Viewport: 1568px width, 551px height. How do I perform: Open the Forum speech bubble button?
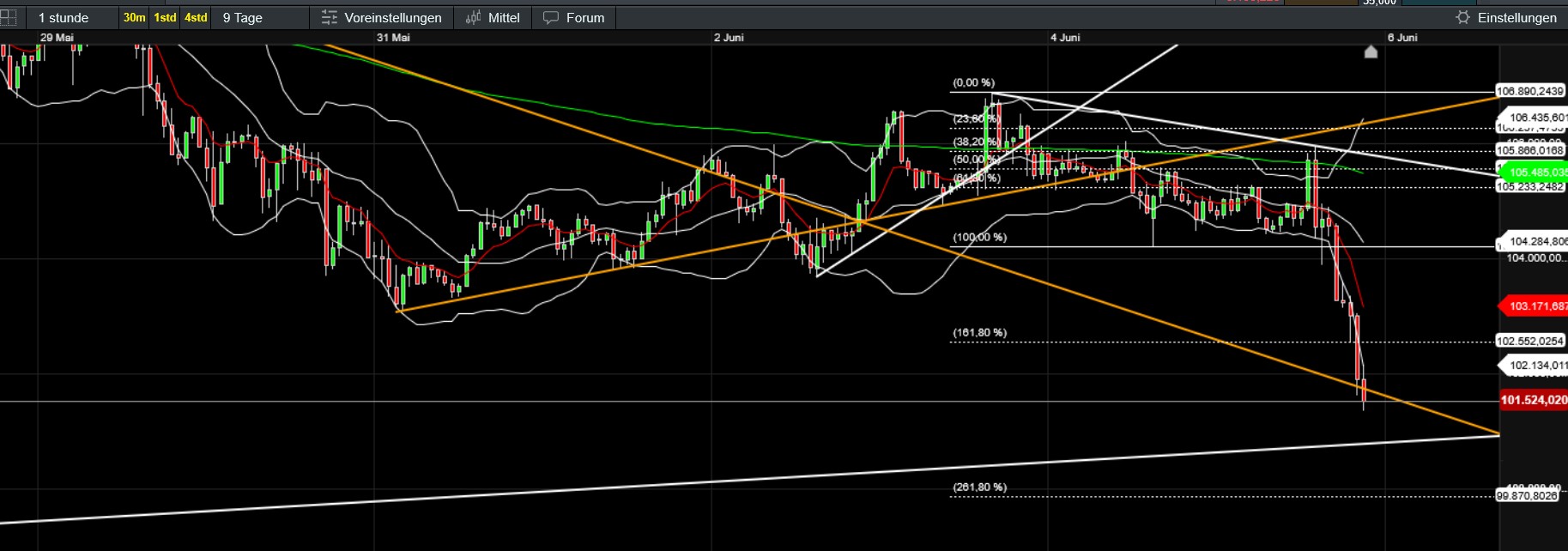click(x=574, y=17)
